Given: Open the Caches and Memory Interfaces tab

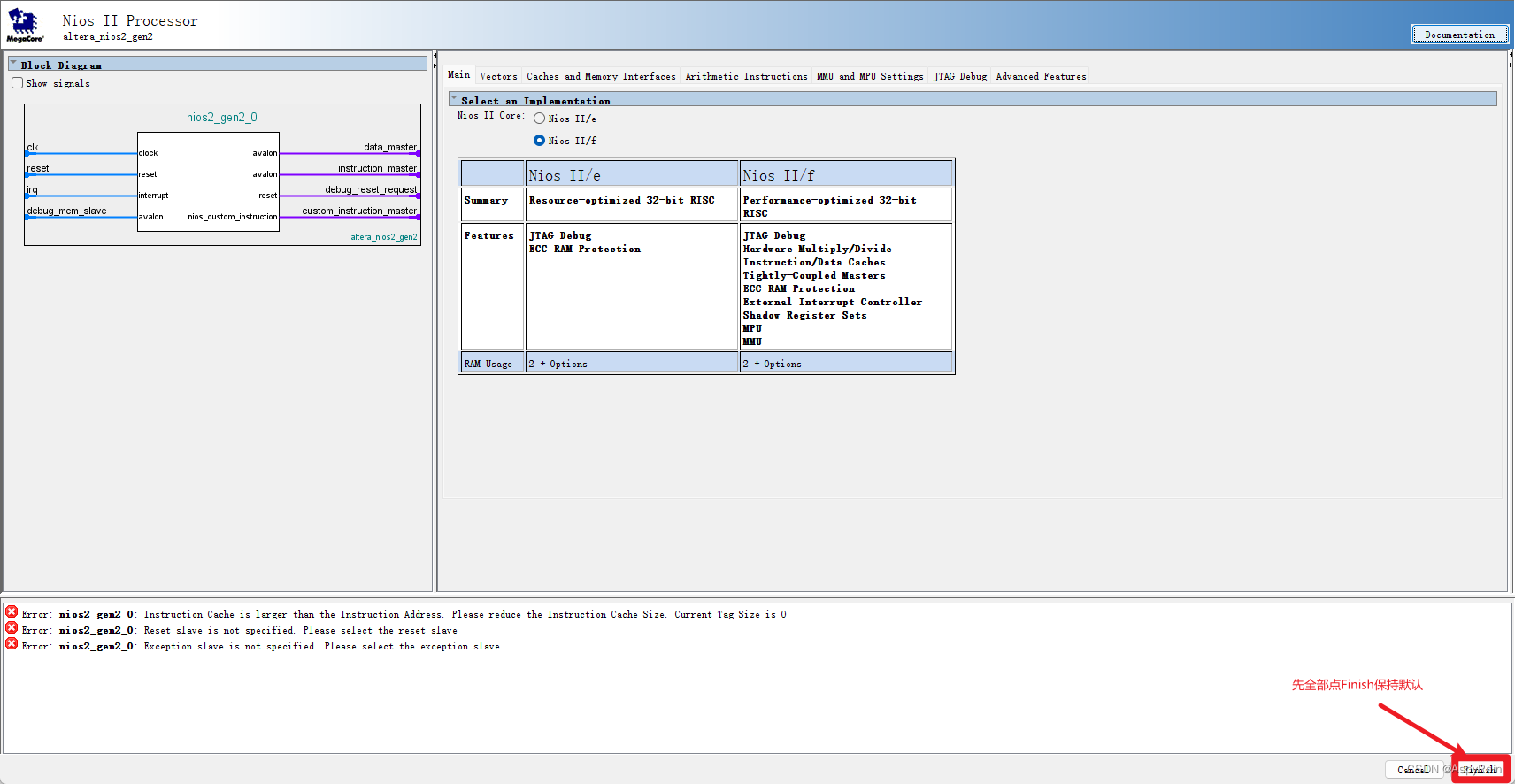Looking at the screenshot, I should 601,76.
